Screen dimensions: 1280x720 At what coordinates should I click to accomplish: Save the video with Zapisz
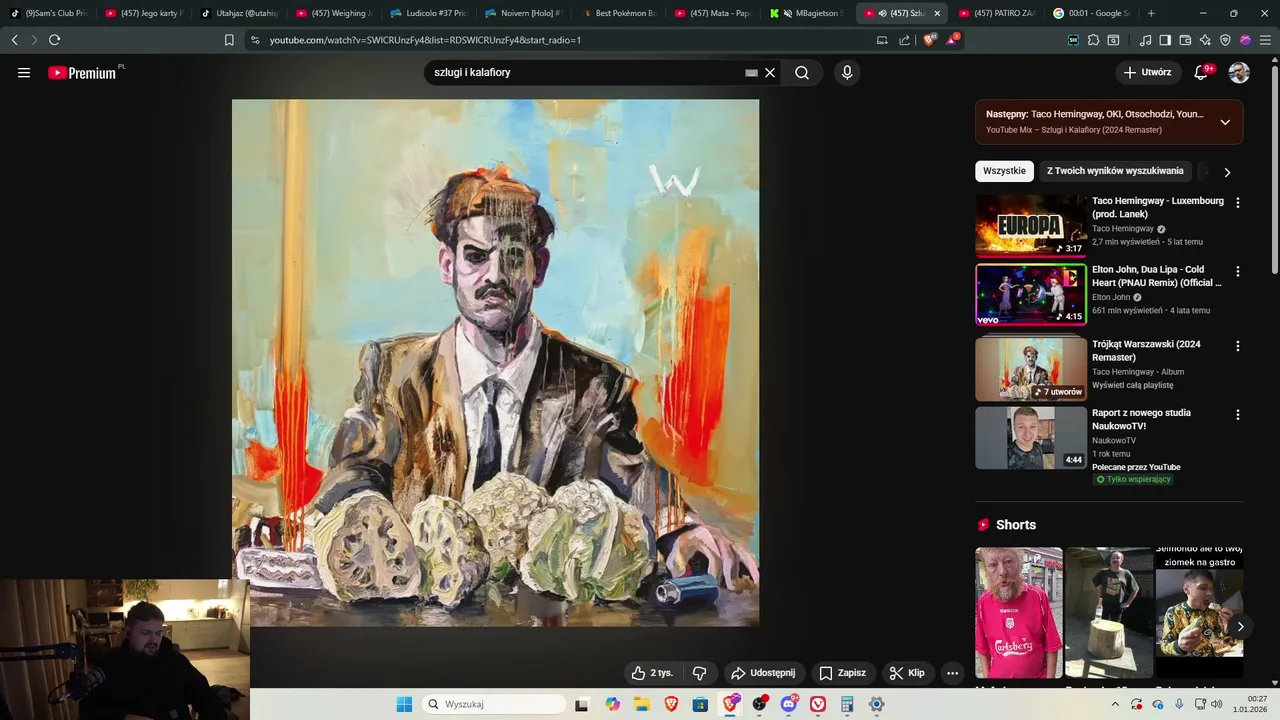tap(843, 673)
